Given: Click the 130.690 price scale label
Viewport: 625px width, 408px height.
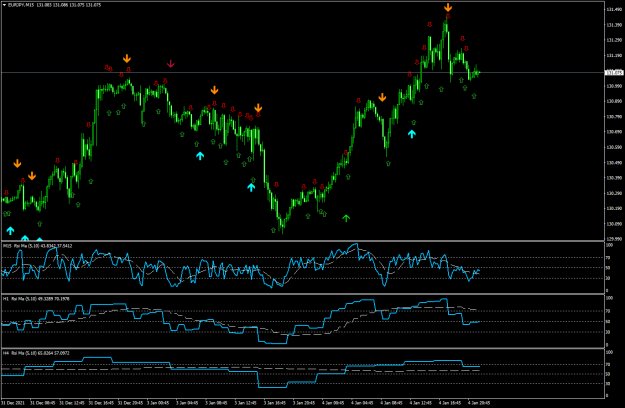Looking at the screenshot, I should coord(614,132).
